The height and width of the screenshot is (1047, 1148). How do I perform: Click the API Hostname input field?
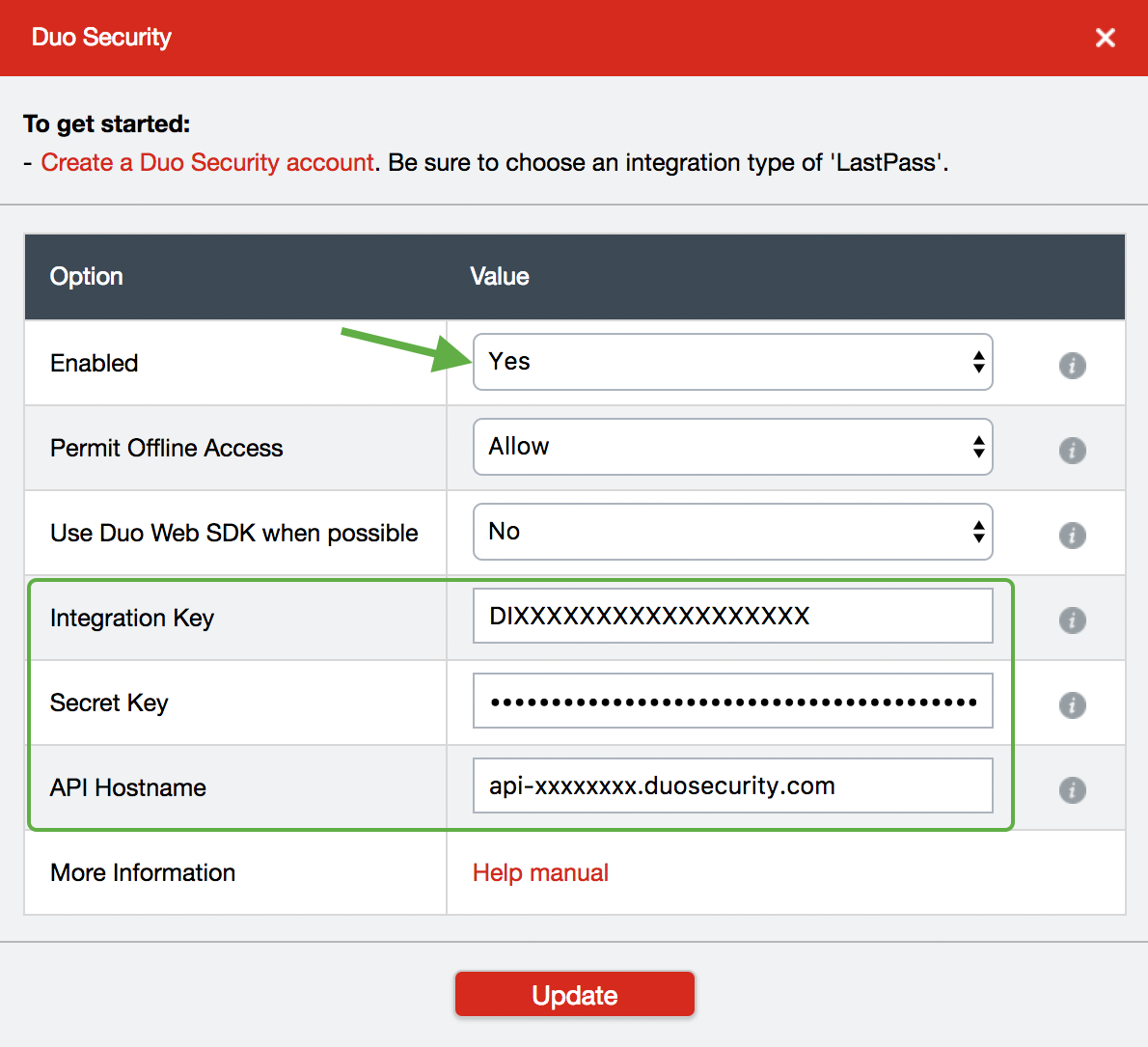pyautogui.click(x=733, y=785)
